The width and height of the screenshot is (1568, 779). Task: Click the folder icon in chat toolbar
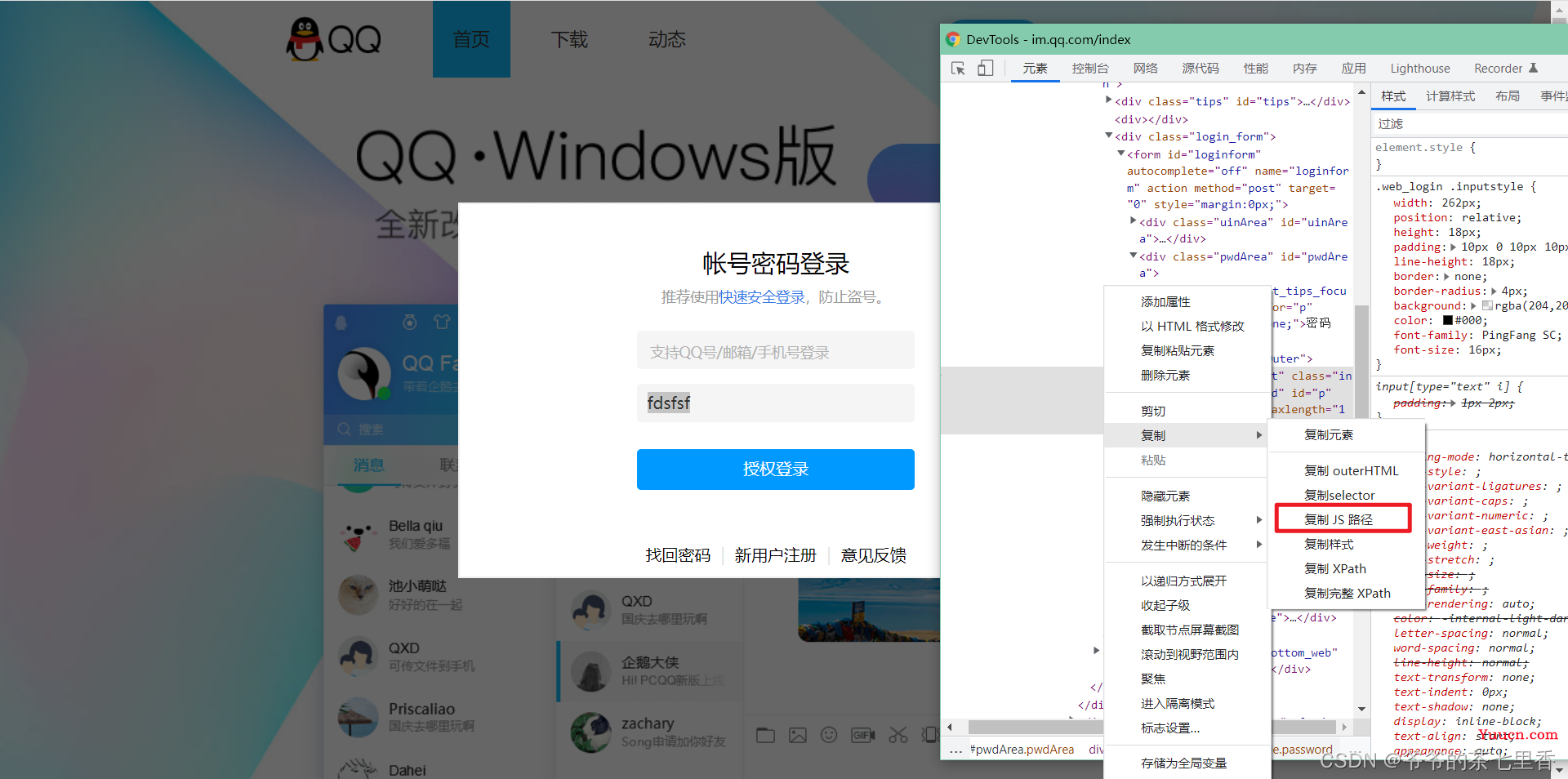click(x=765, y=735)
